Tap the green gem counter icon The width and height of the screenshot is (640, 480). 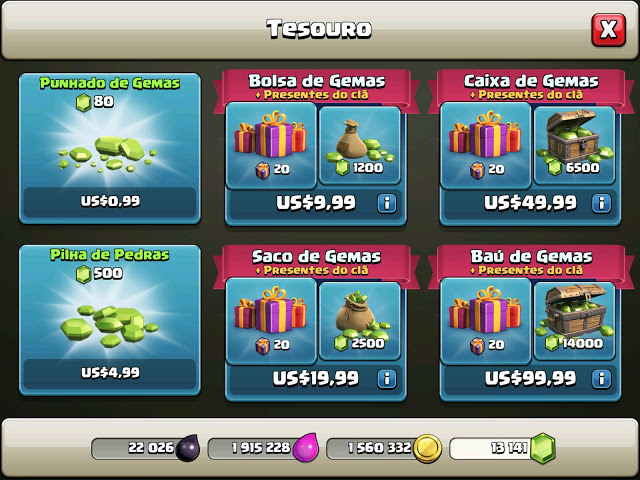pos(542,448)
